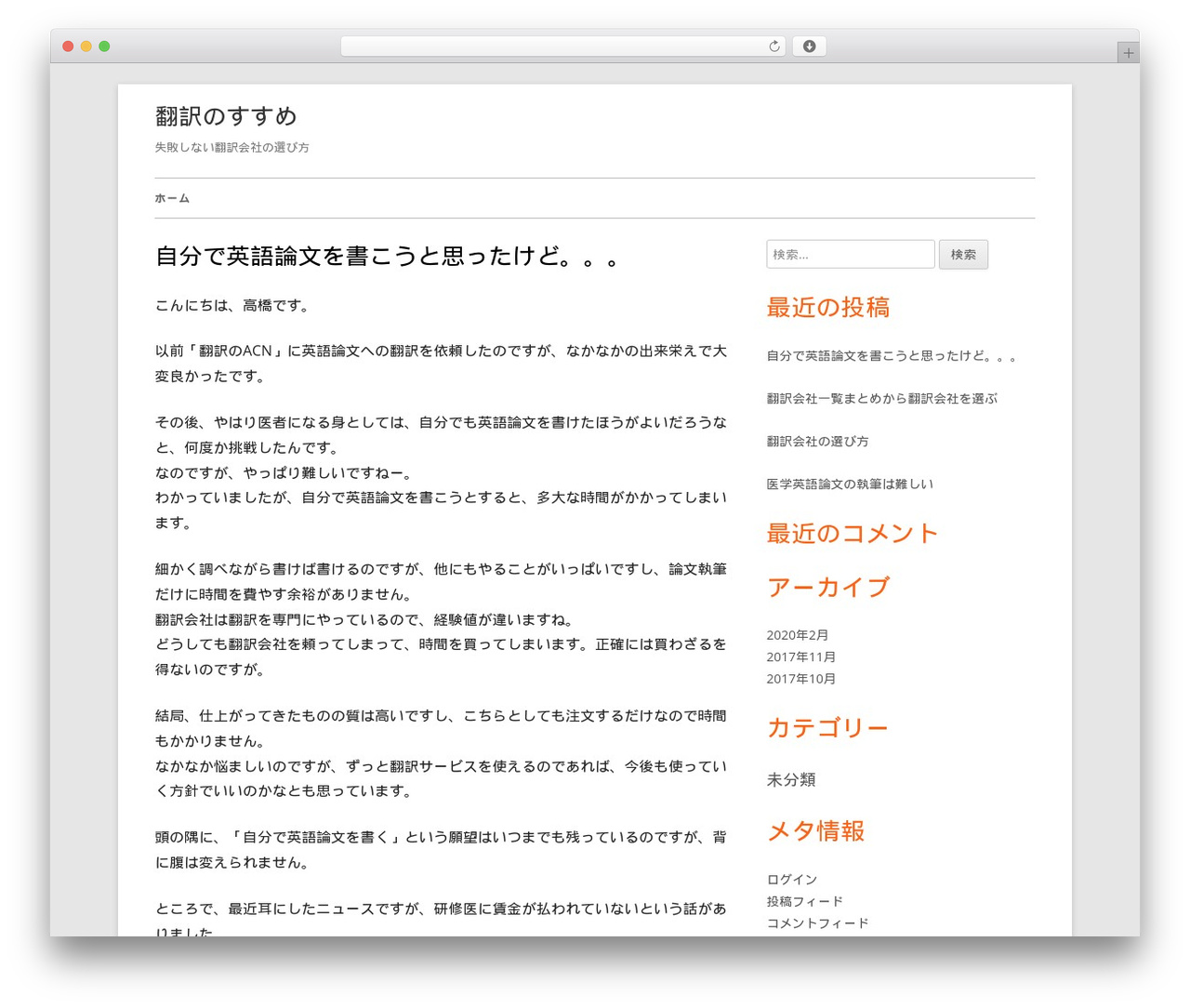Open recent post 自分で英語論文を書こうと思ったけど in sidebar
The height and width of the screenshot is (1008, 1190).
pos(891,355)
